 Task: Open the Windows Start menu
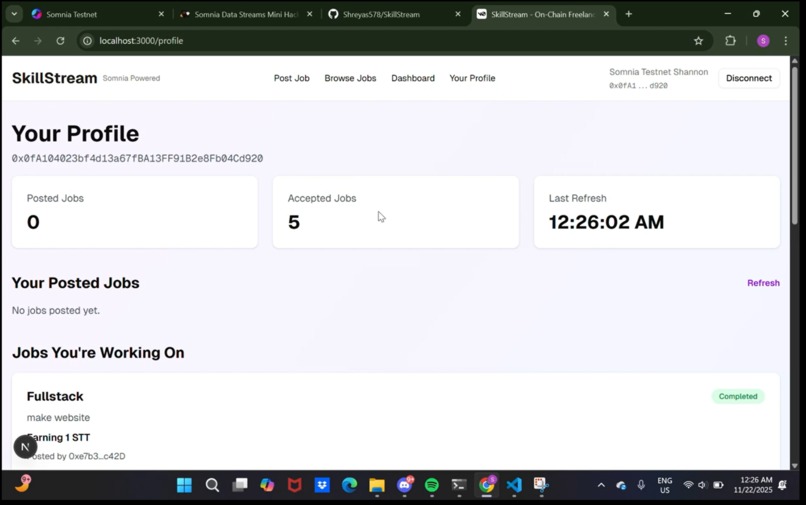click(184, 485)
